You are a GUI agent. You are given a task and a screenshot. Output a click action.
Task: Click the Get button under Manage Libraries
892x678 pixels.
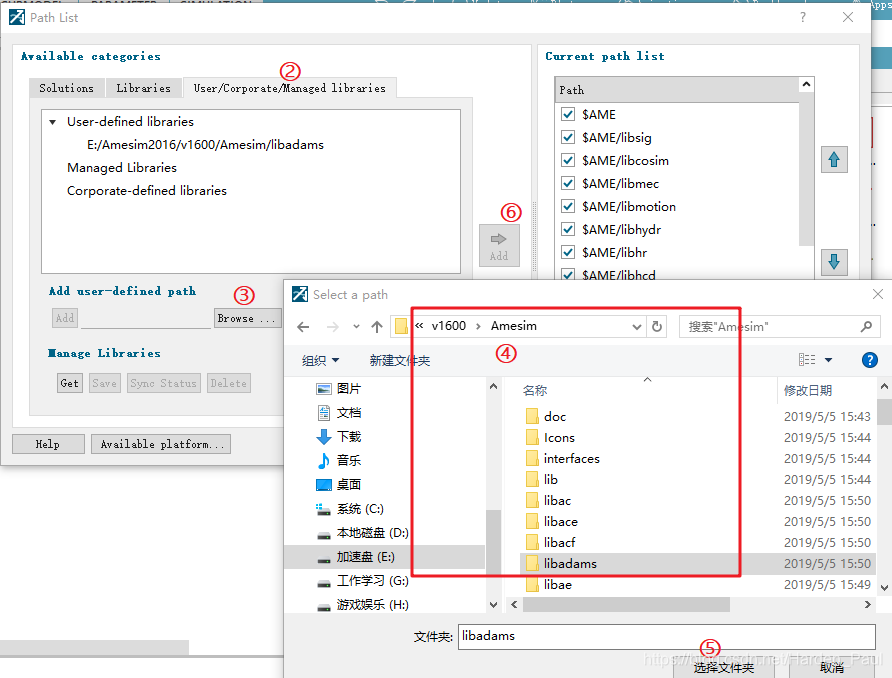click(70, 383)
